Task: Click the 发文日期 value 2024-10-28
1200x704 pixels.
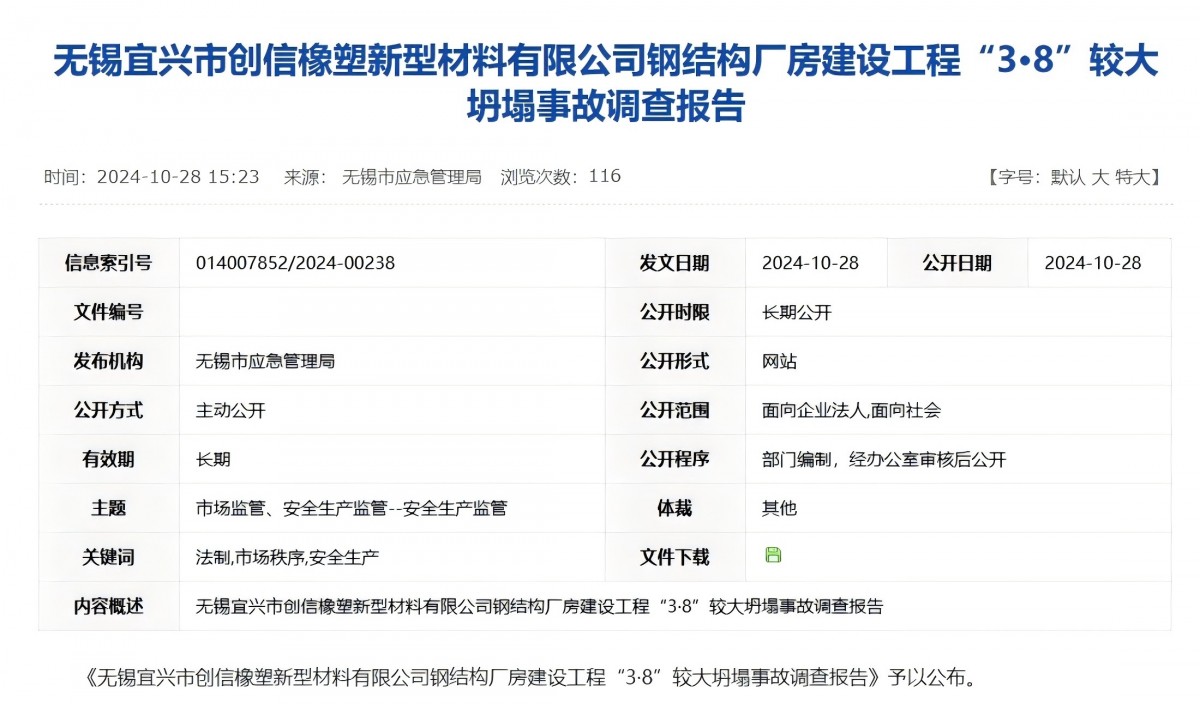Action: pyautogui.click(x=810, y=263)
